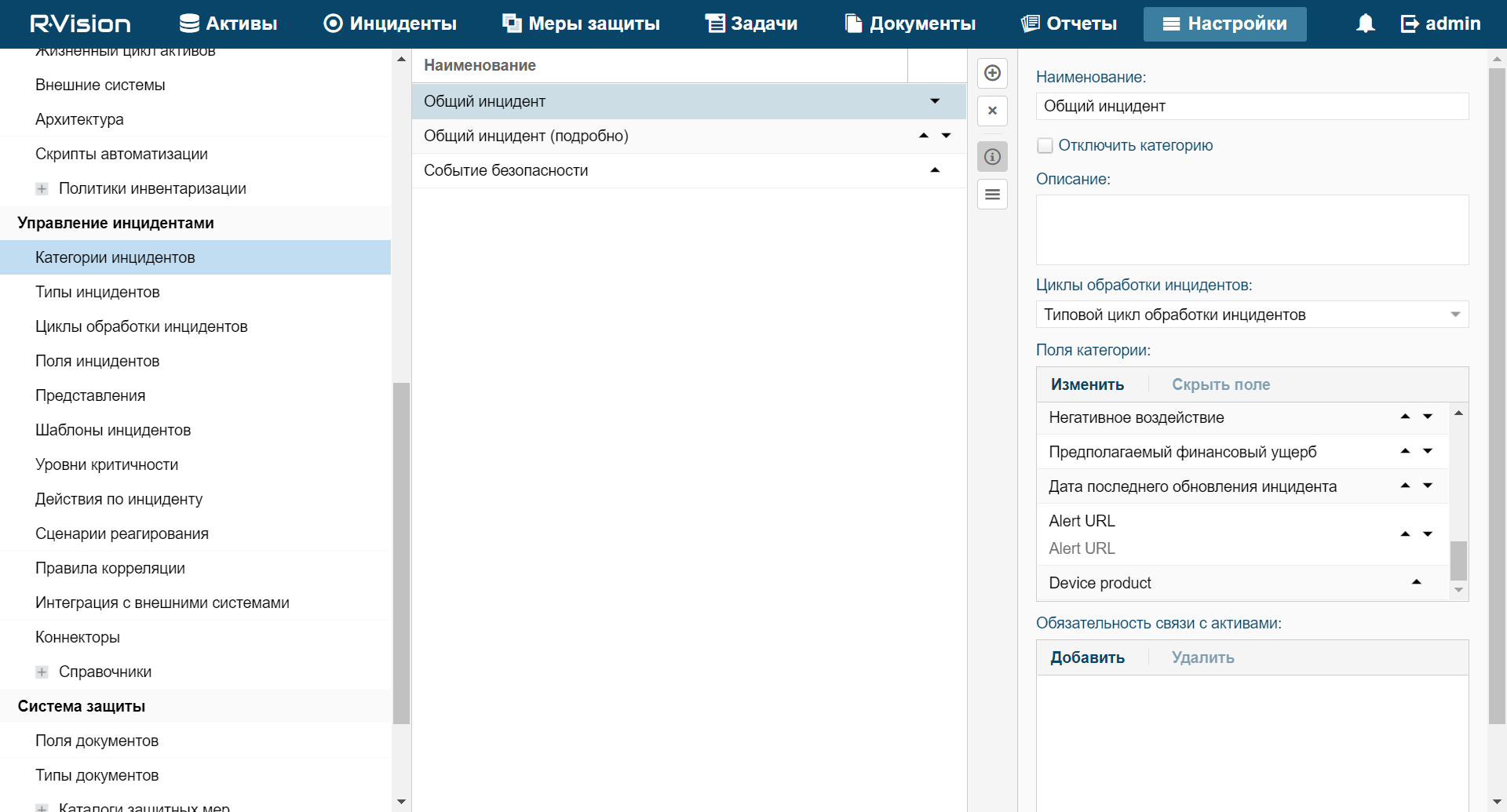
Task: Select 'Типы инцидентов' in sidebar
Action: point(97,292)
